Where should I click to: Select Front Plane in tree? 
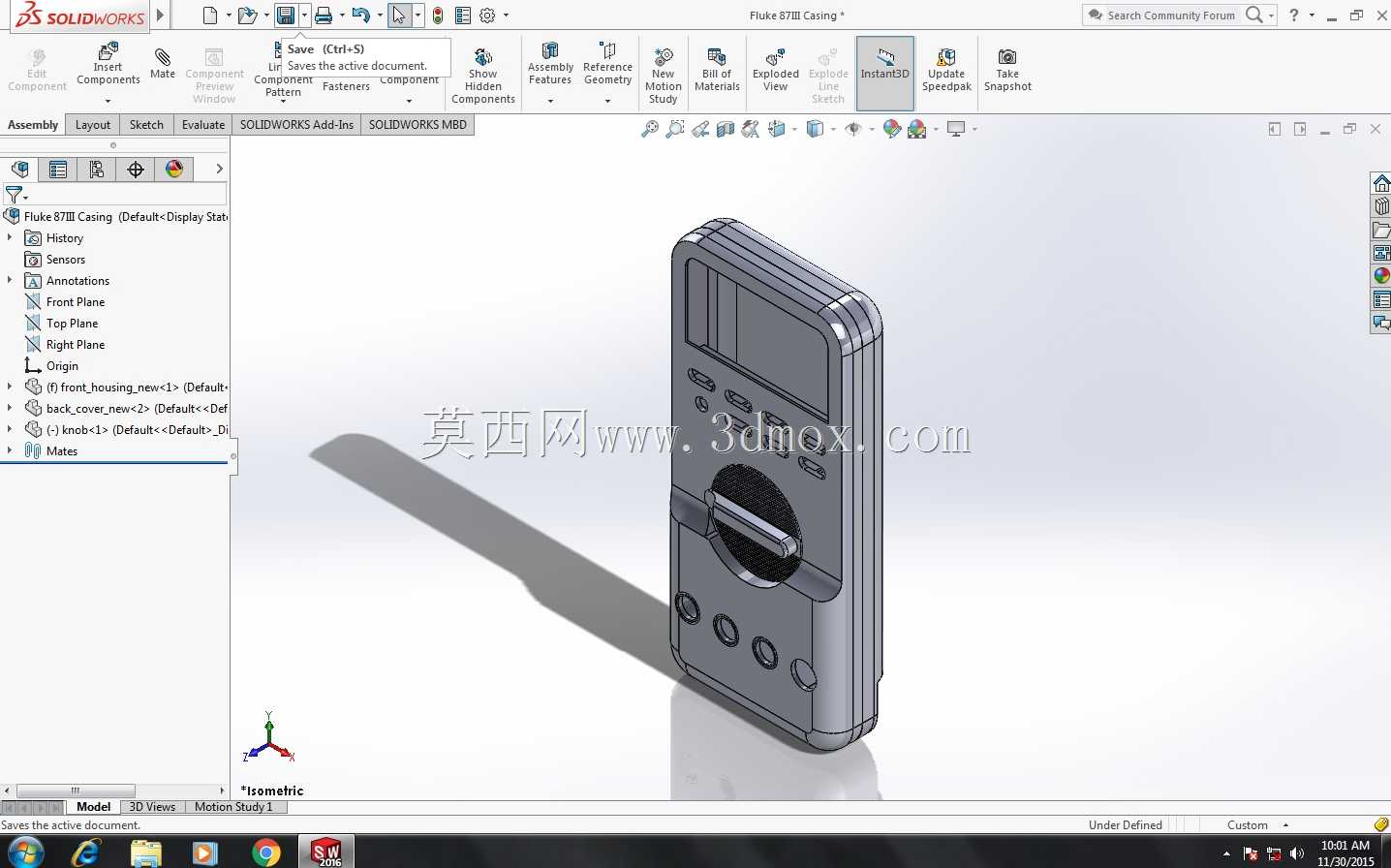(x=76, y=302)
